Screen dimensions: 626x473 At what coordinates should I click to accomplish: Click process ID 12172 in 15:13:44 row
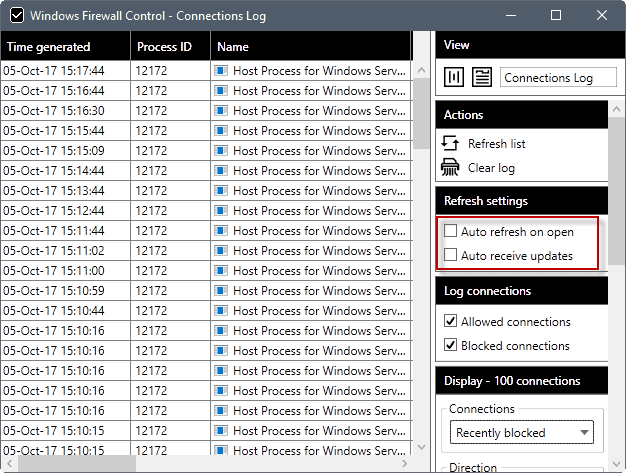tap(170, 190)
